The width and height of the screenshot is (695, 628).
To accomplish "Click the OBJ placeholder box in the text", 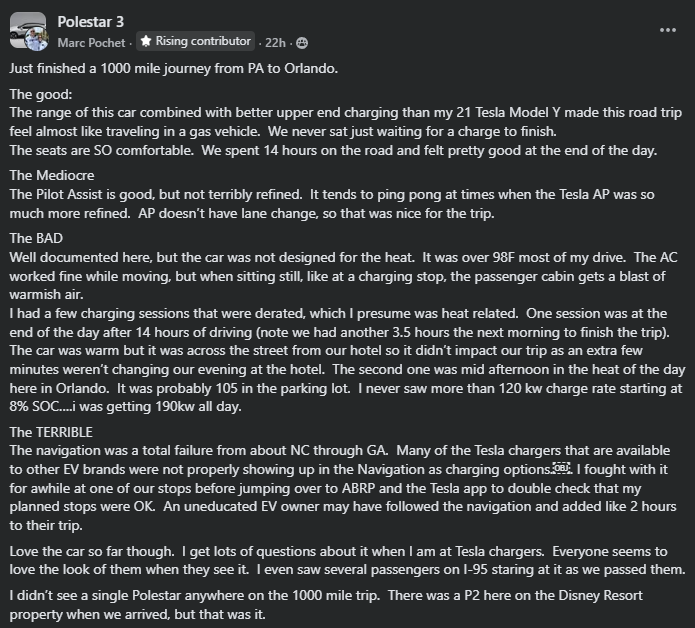I will point(563,468).
